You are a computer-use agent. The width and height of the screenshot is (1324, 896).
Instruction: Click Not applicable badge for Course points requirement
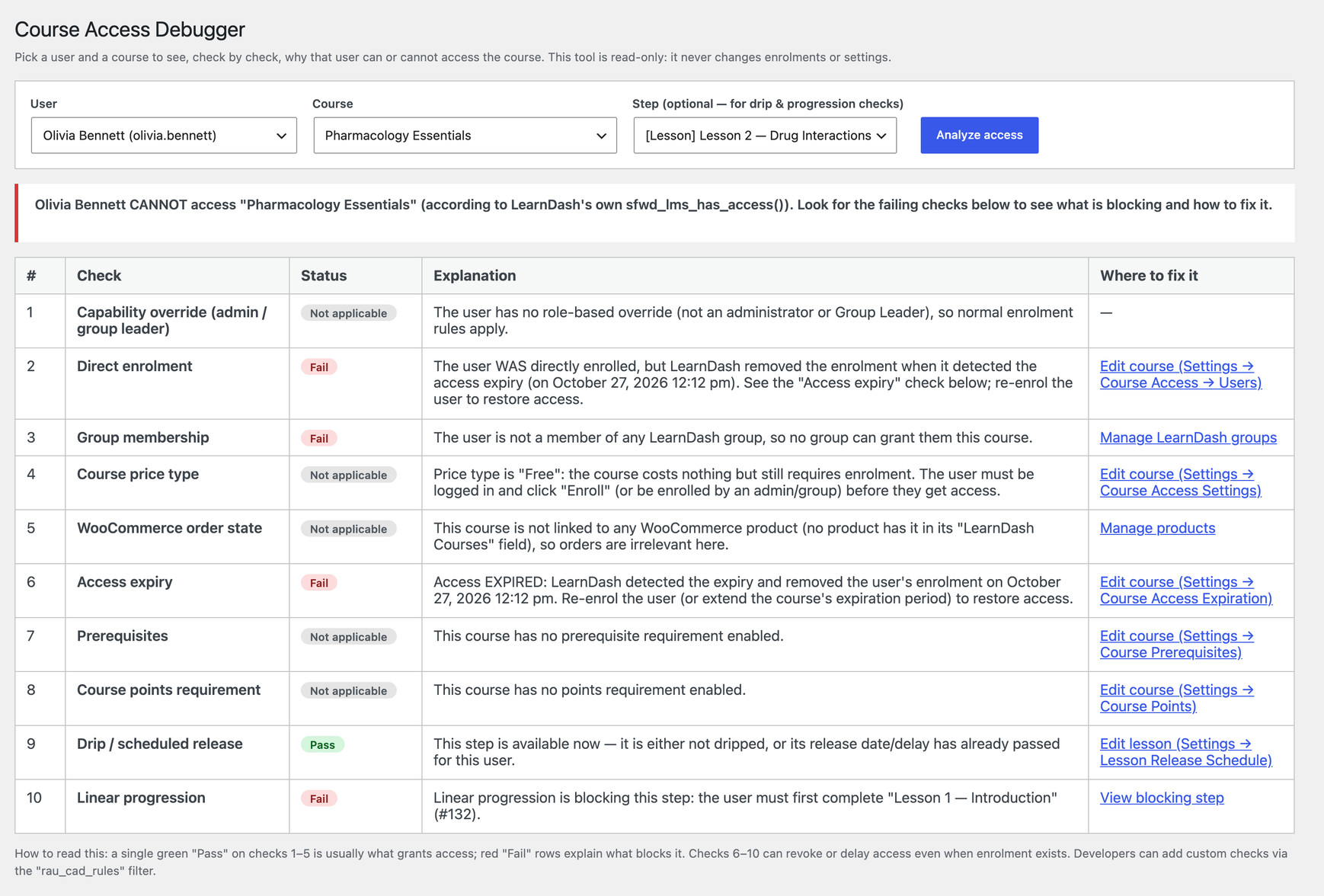[x=348, y=691]
